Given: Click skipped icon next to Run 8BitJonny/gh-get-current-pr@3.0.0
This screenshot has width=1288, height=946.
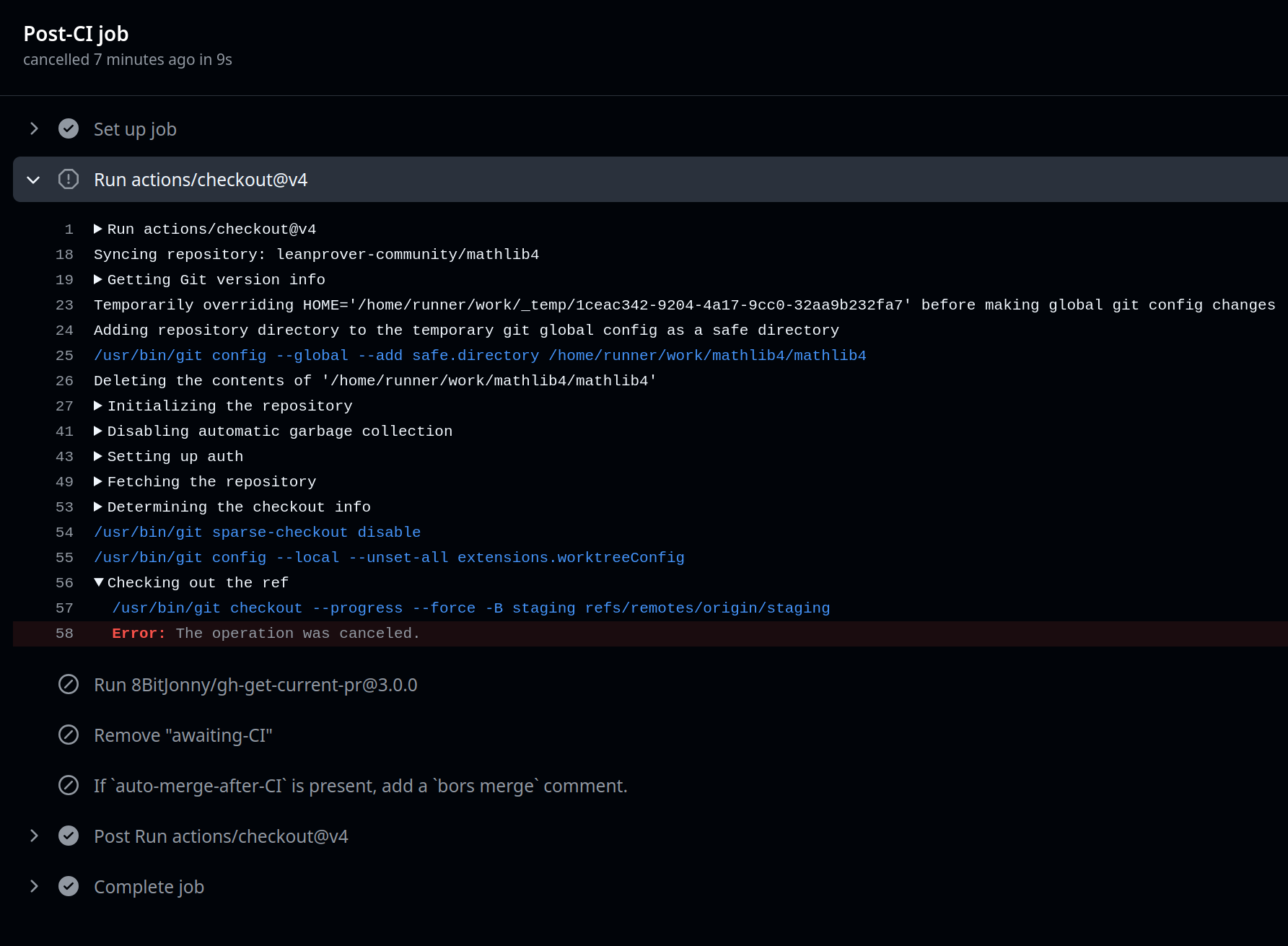Looking at the screenshot, I should pyautogui.click(x=69, y=684).
